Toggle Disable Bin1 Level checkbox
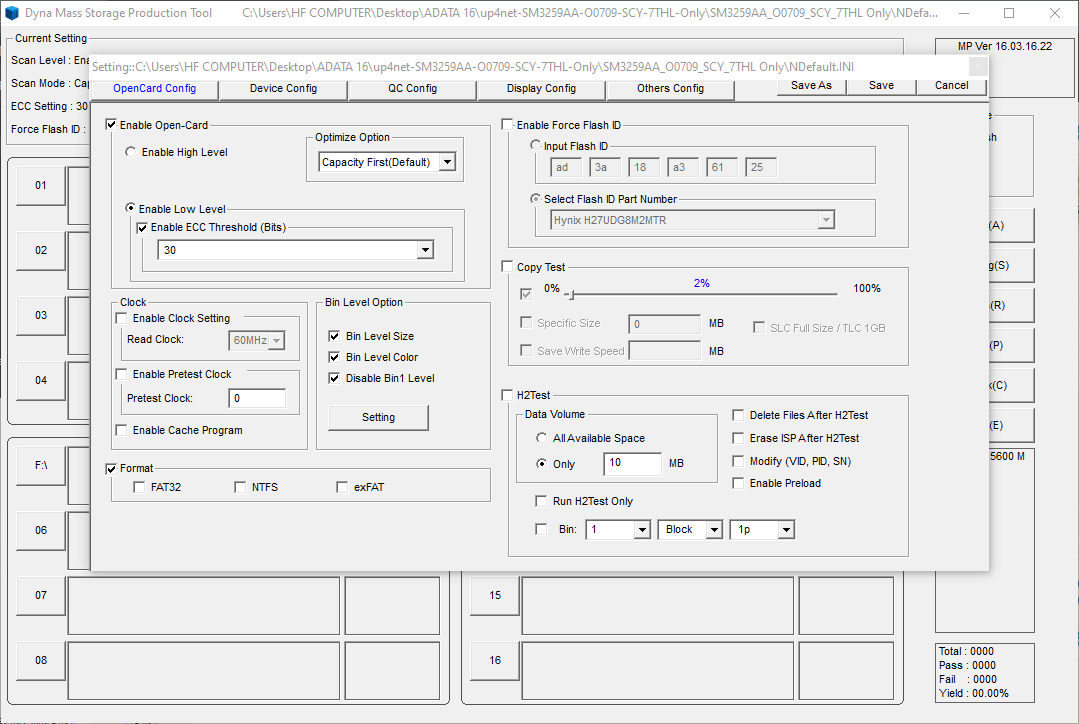The image size is (1079, 724). pyautogui.click(x=334, y=378)
